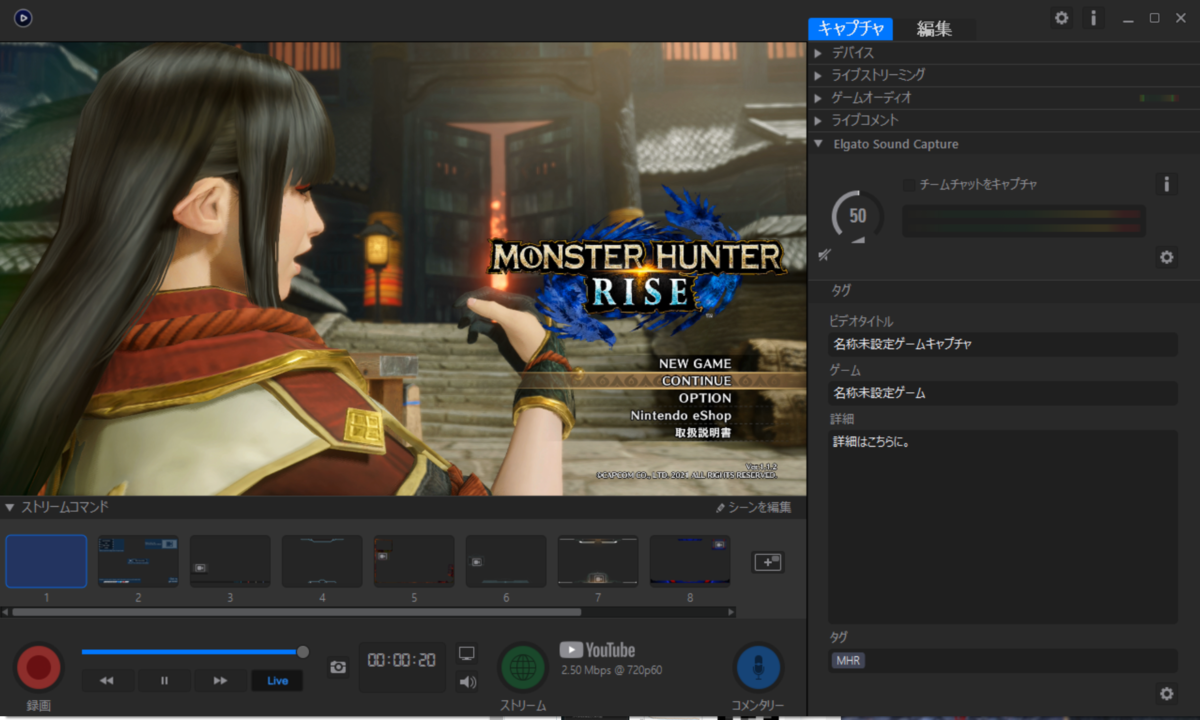This screenshot has height=720, width=1200.
Task: Open Elgato Sound Capture settings gear
Action: [1166, 257]
